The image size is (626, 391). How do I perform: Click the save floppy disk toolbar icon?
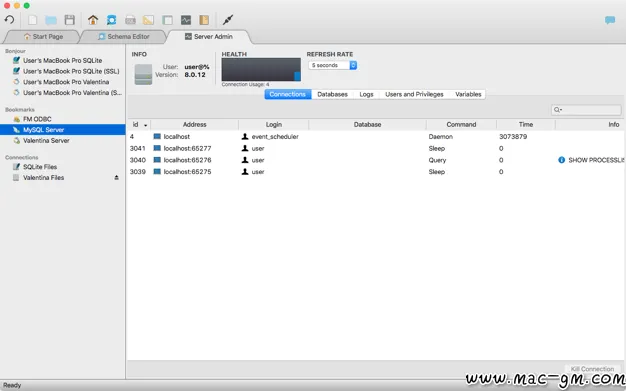pyautogui.click(x=70, y=20)
